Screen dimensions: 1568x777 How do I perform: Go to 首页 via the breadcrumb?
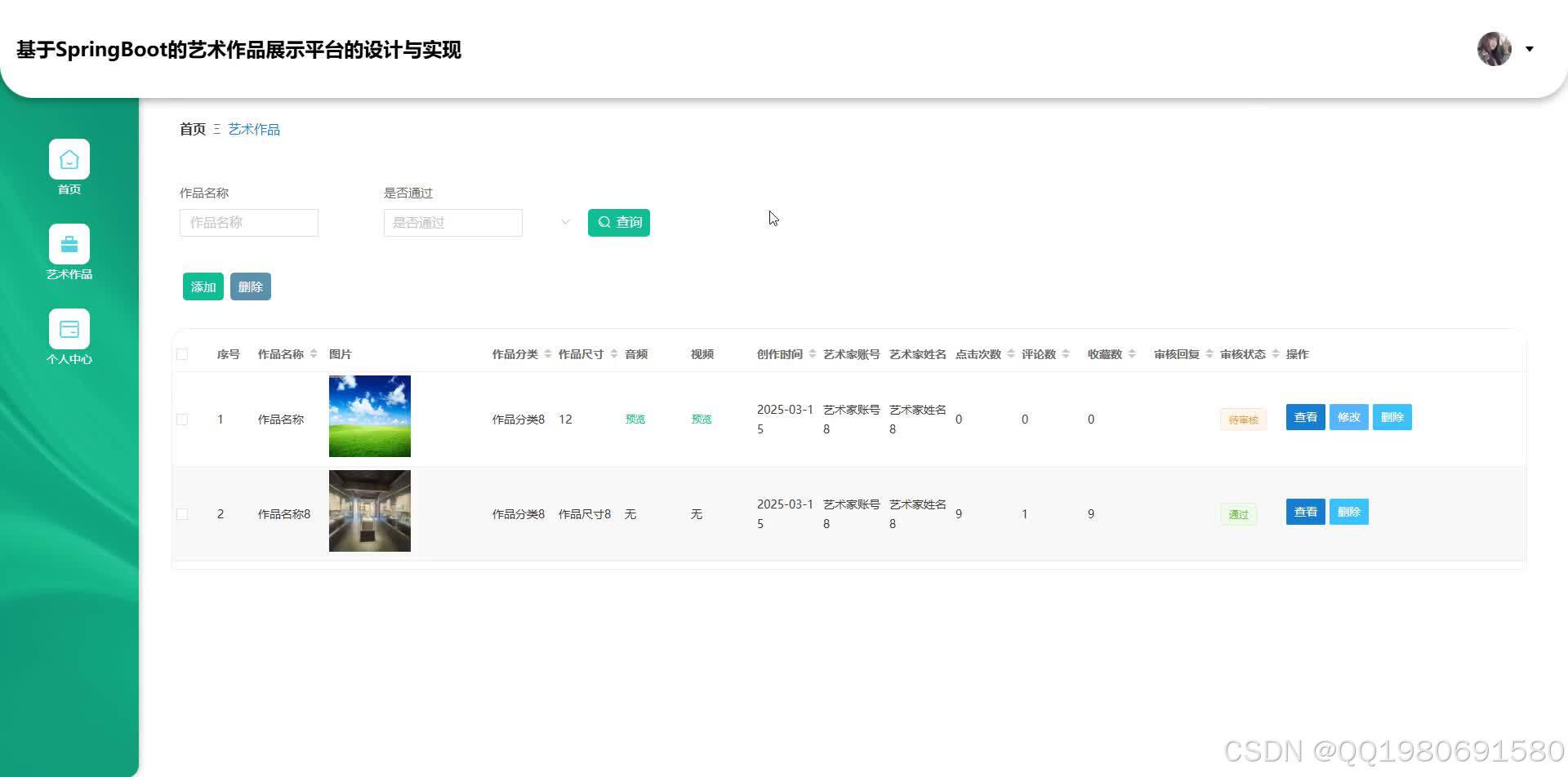[192, 129]
